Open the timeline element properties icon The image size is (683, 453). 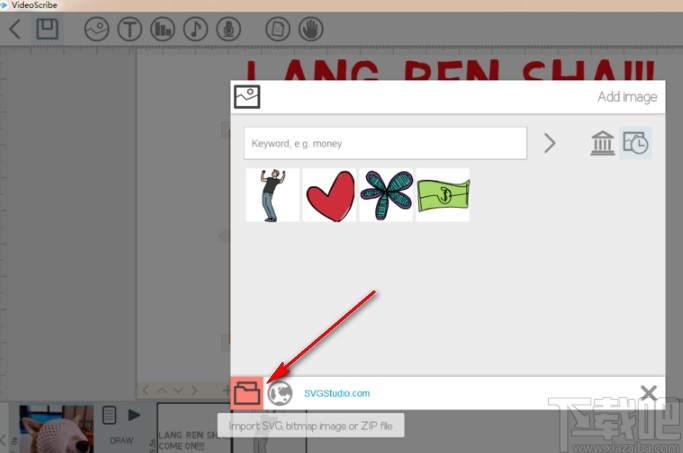pyautogui.click(x=109, y=415)
